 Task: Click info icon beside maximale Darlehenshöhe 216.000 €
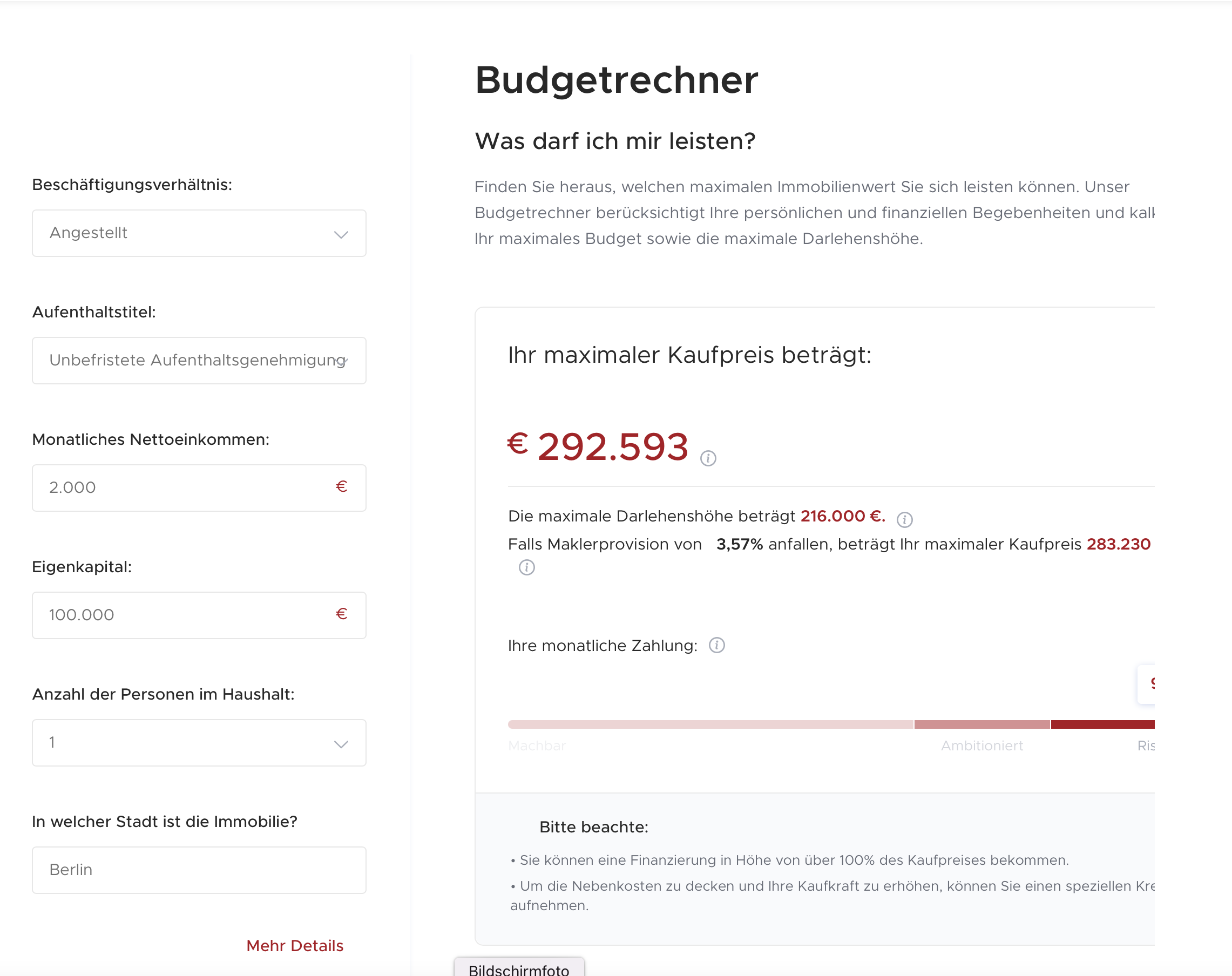click(905, 519)
